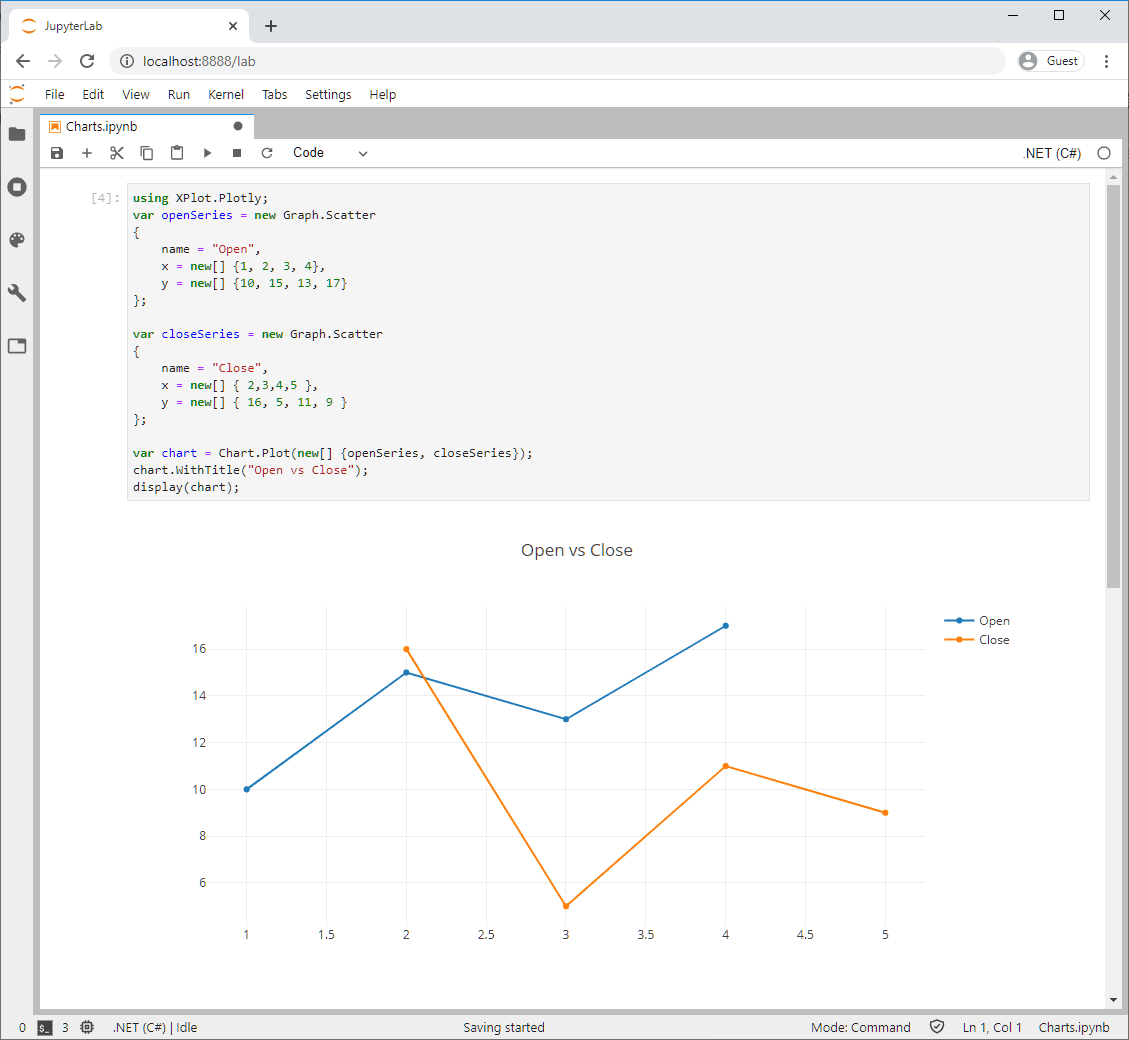The width and height of the screenshot is (1129, 1040).
Task: Open the cell type Code dropdown
Action: coord(330,153)
